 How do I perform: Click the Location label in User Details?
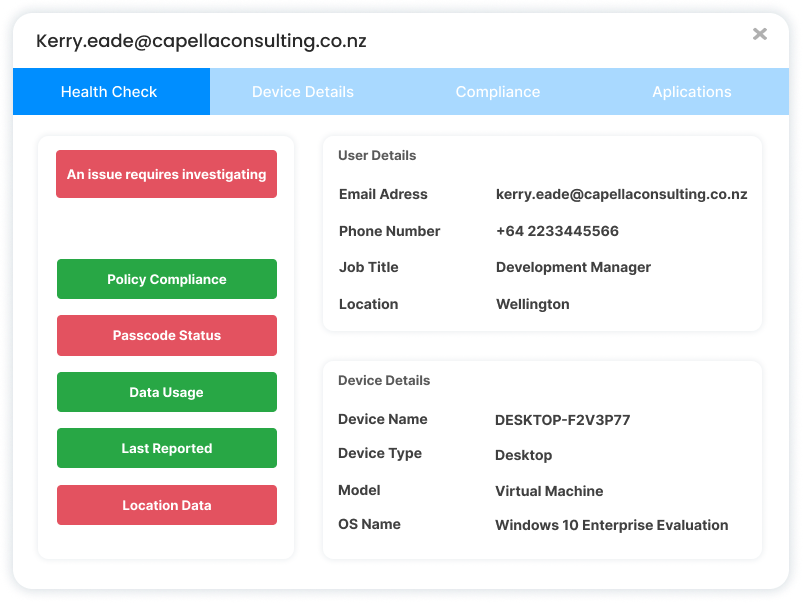[369, 304]
